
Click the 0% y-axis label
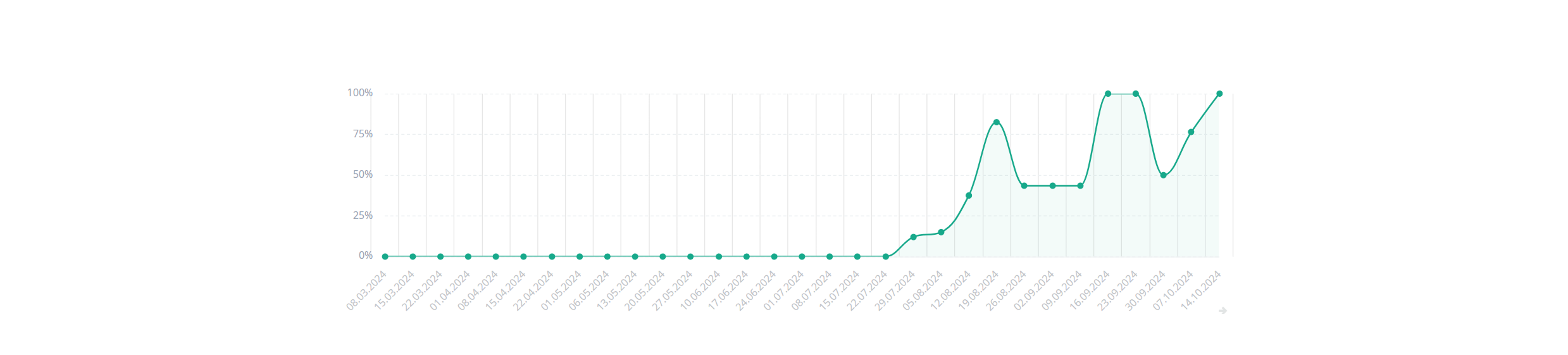click(365, 256)
